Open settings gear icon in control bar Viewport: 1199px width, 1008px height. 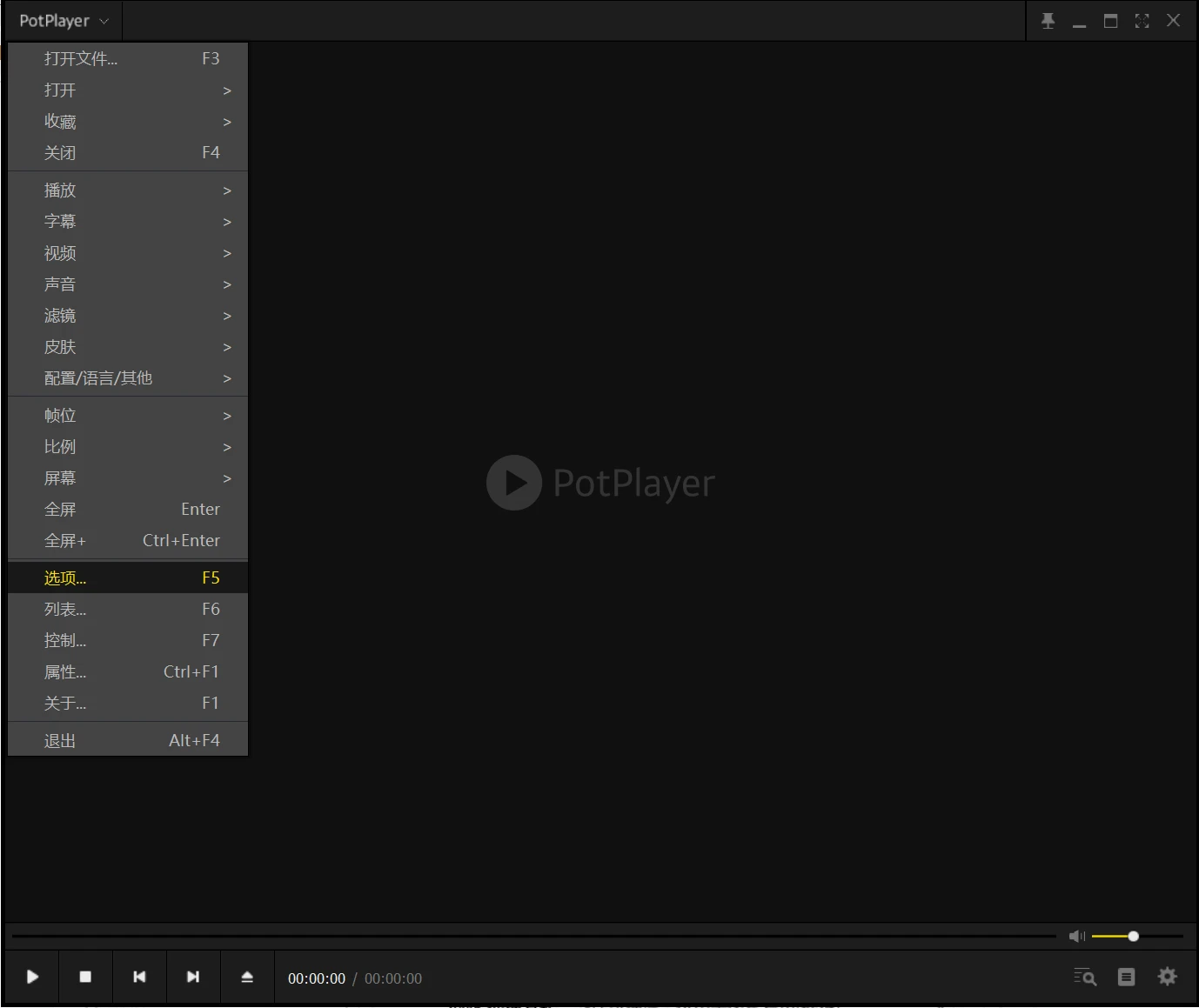1167,977
